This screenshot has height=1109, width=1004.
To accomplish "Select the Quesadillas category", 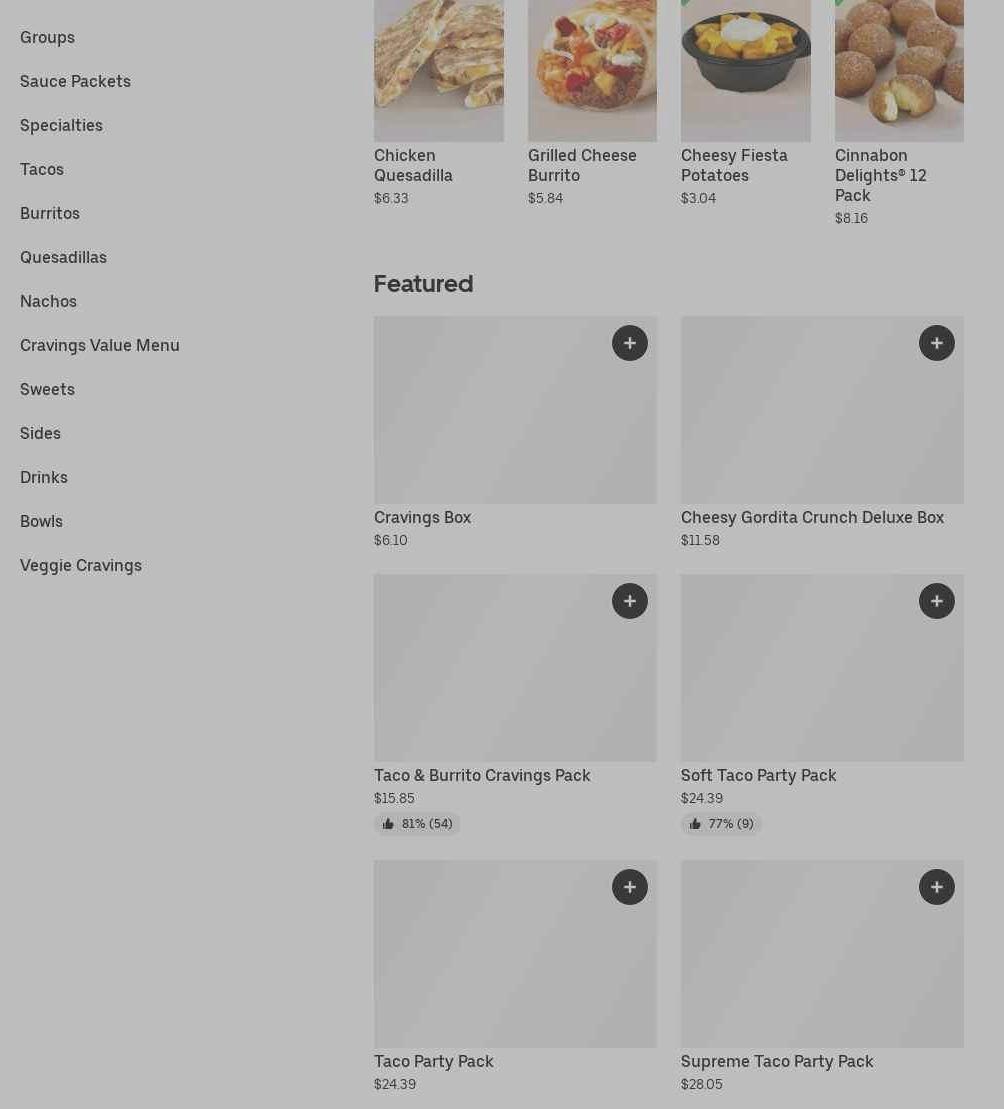I will pos(63,257).
